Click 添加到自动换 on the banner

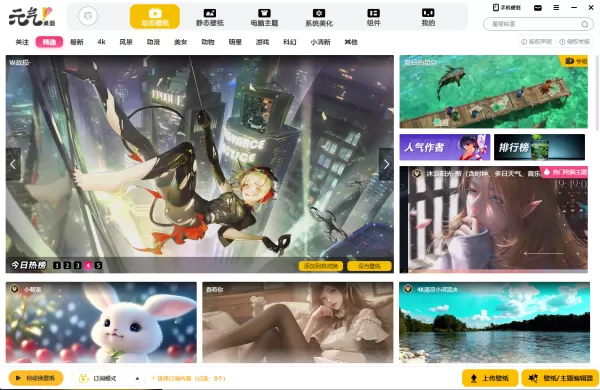tap(321, 266)
